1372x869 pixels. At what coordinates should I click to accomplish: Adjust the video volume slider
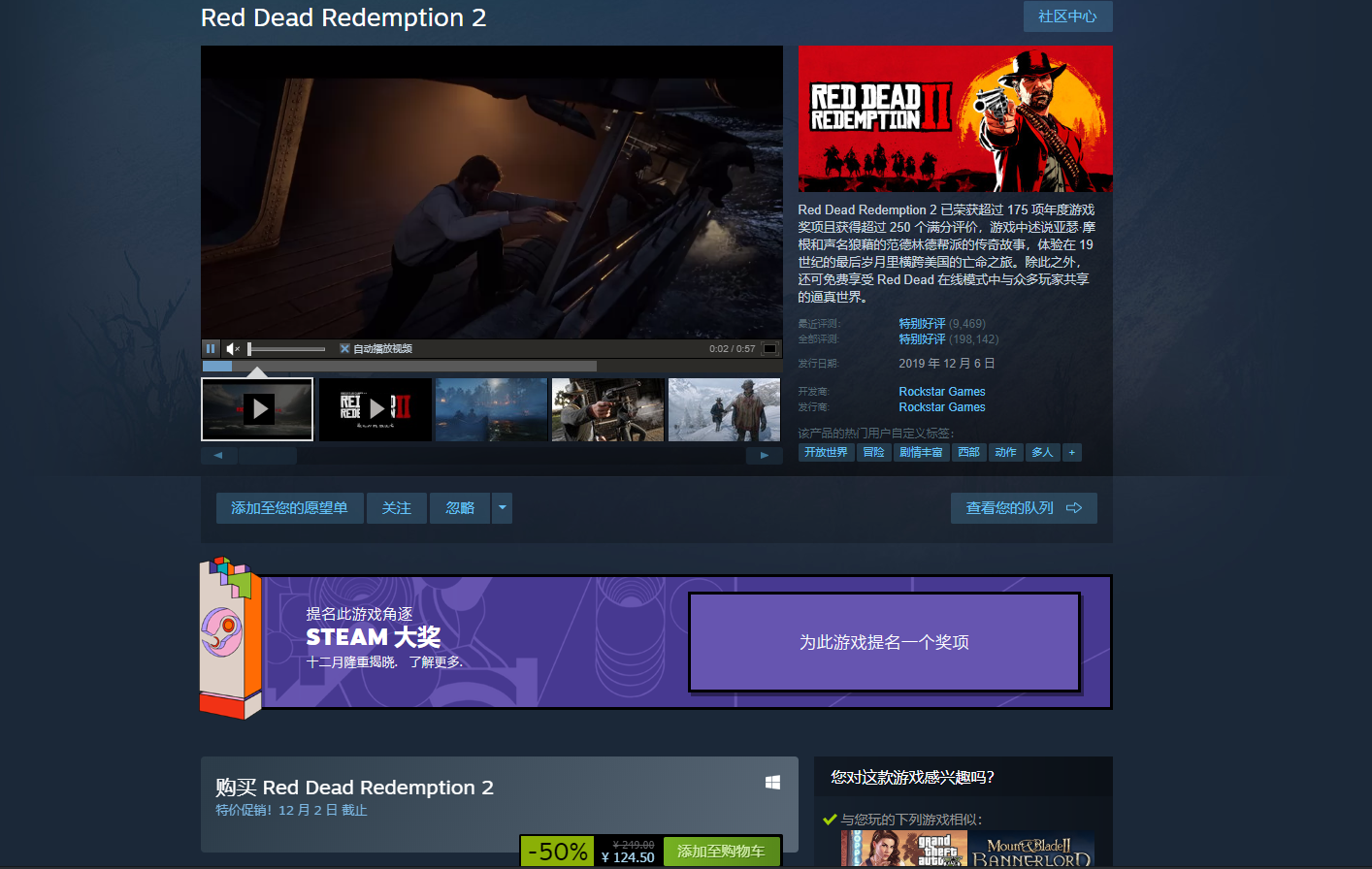click(286, 348)
